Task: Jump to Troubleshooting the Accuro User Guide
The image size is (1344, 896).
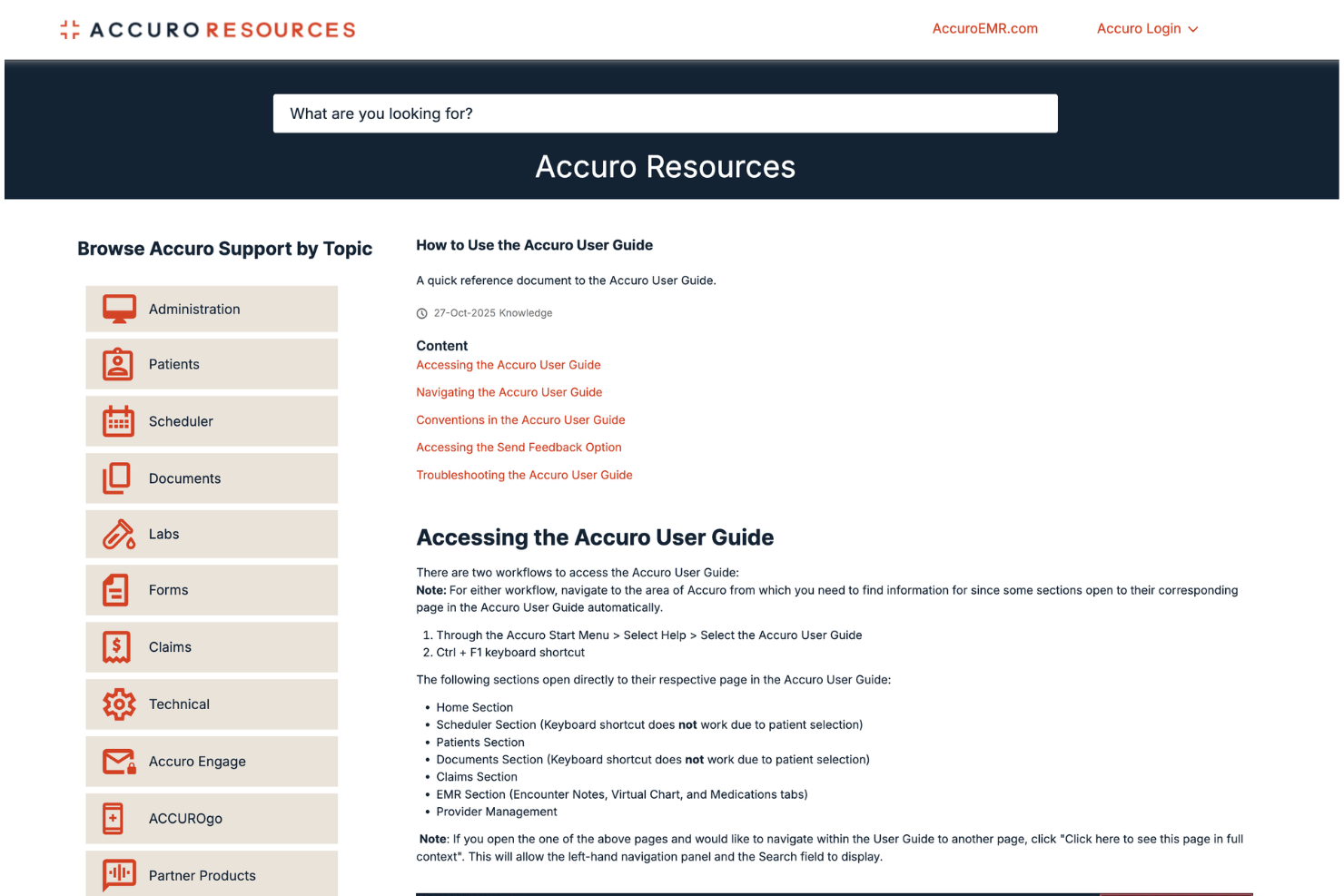Action: tap(524, 475)
